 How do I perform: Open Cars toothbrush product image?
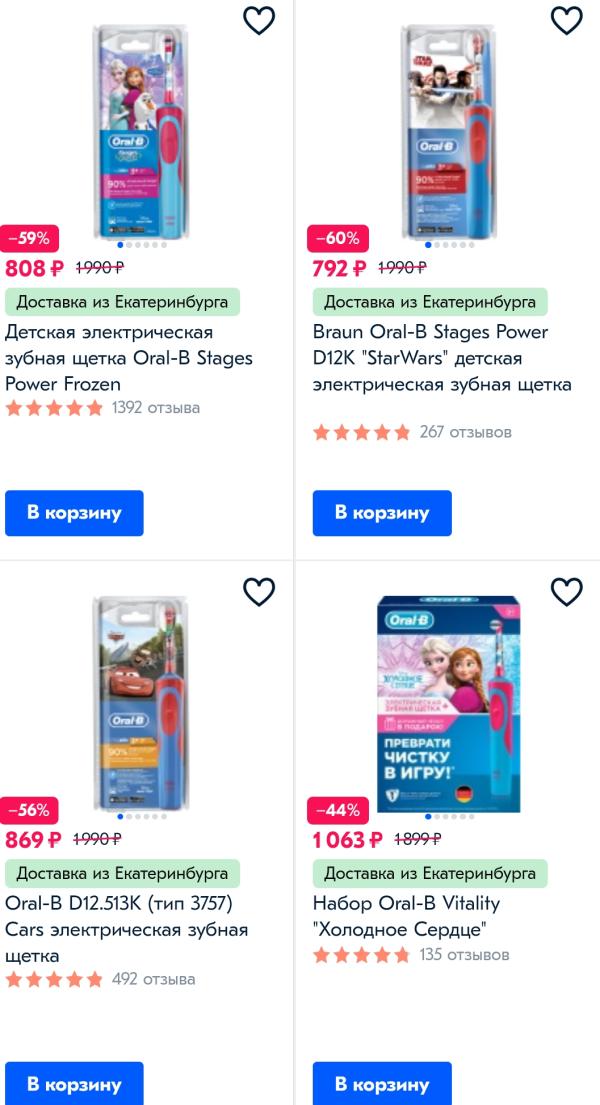point(140,702)
